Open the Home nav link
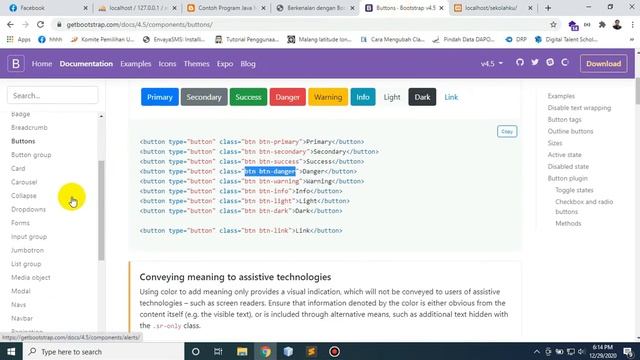 tap(42, 64)
